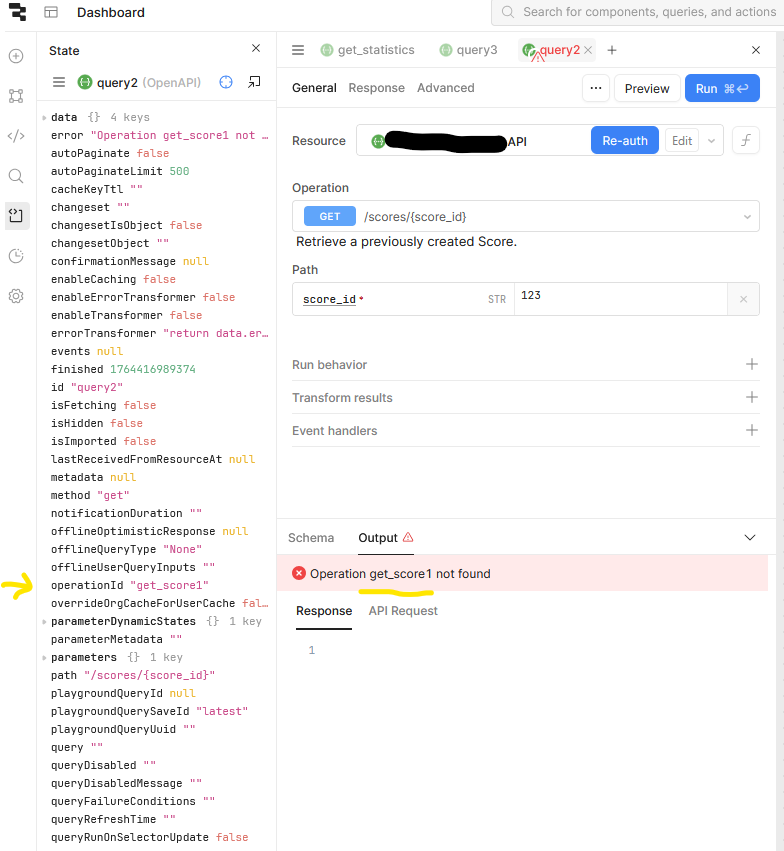Screen dimensions: 784x851
Task: Click the search icon in left sidebar
Action: tap(16, 176)
